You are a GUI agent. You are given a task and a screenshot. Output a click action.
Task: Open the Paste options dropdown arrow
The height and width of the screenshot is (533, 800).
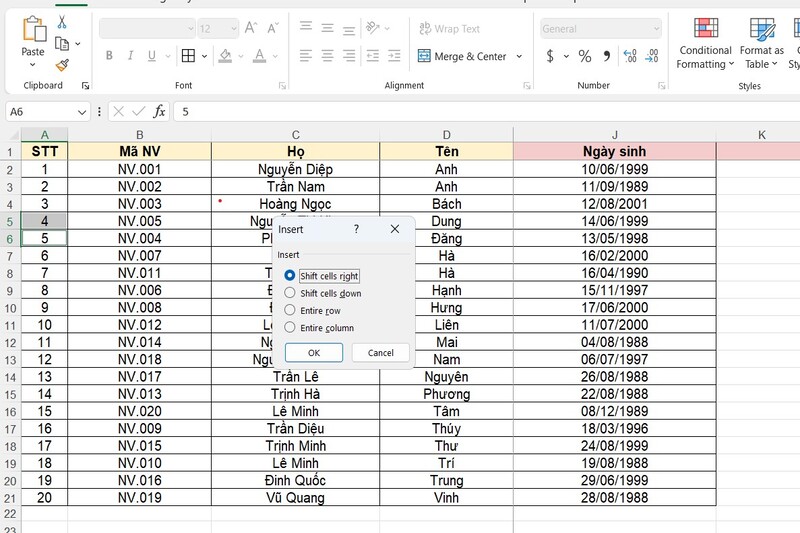33,65
